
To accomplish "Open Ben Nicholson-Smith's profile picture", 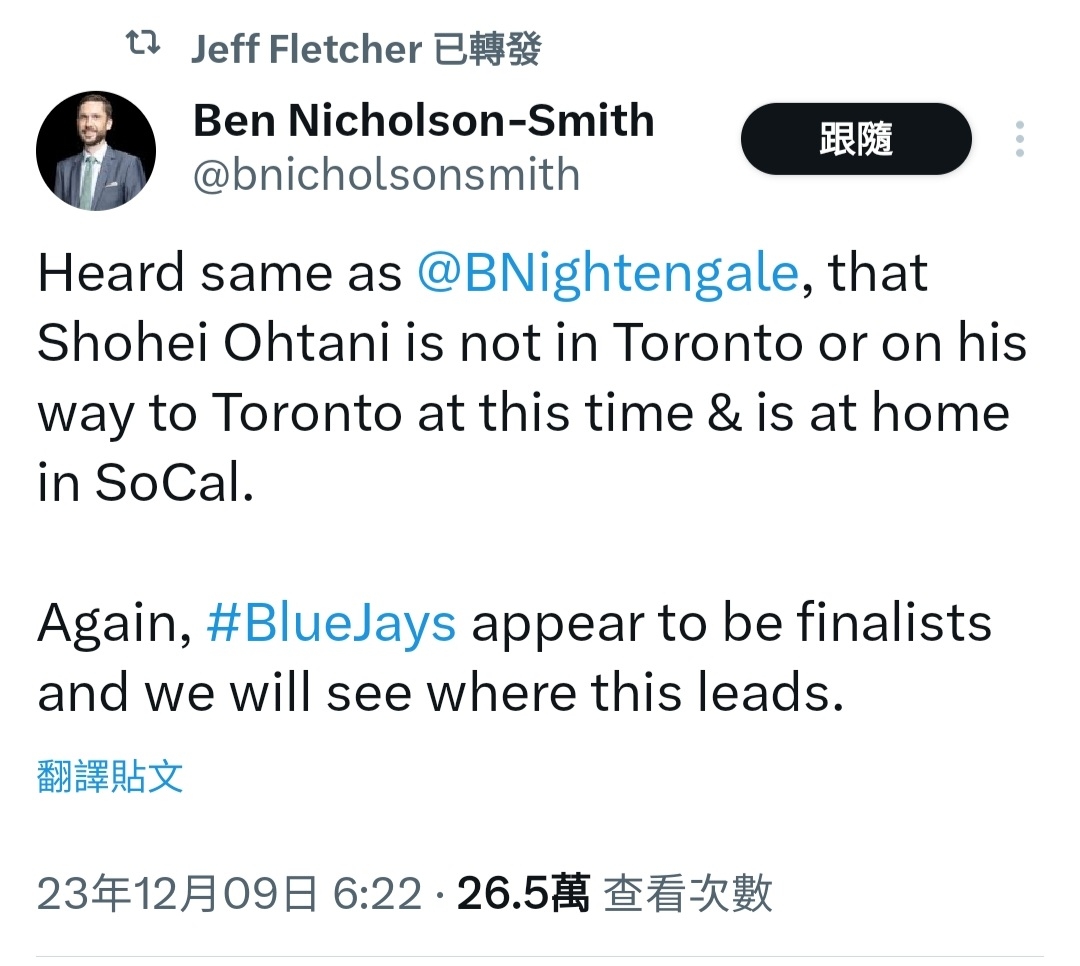I will (96, 151).
